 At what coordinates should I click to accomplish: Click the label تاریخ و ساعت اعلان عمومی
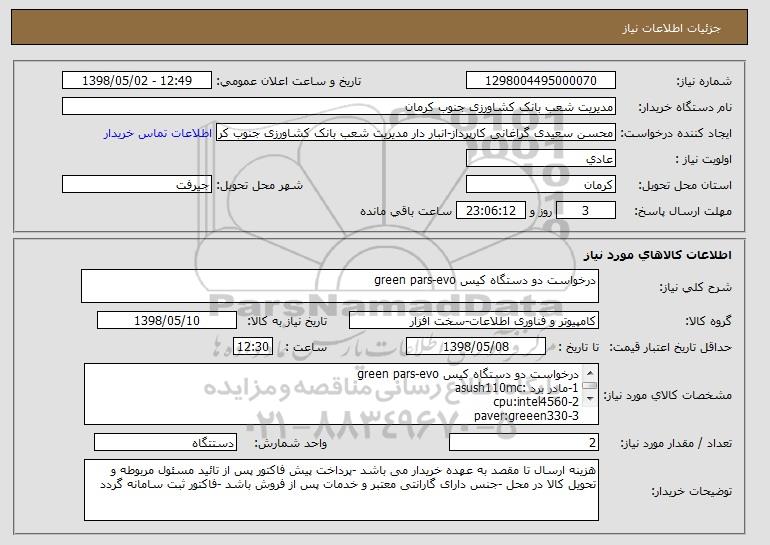click(x=289, y=81)
